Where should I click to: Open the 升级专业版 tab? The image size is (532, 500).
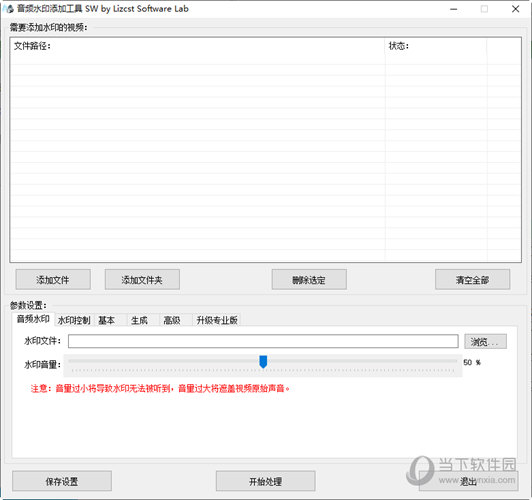coord(217,320)
